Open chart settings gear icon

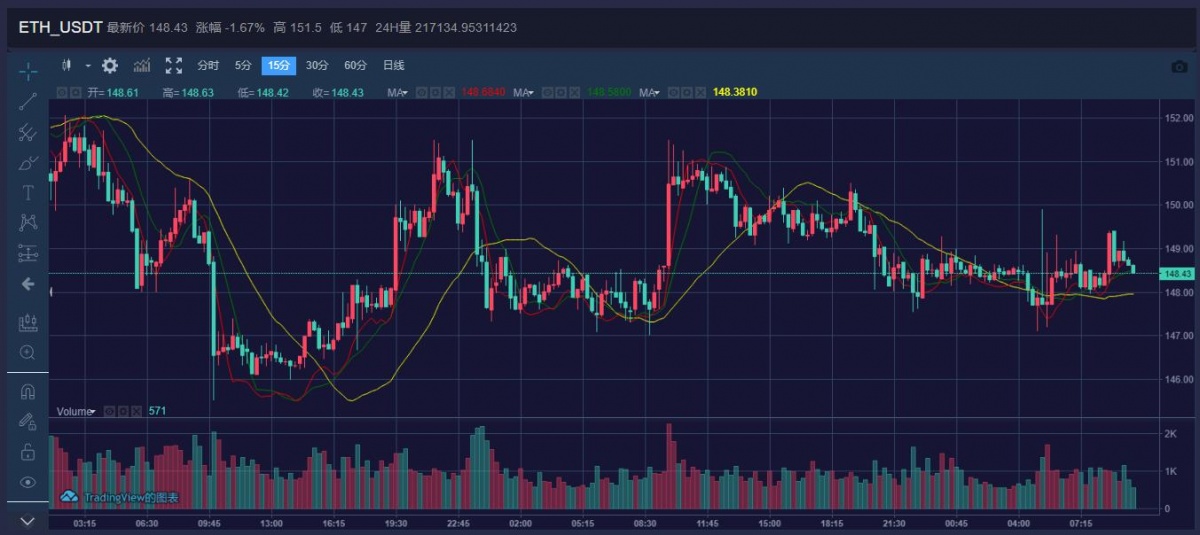tap(110, 65)
